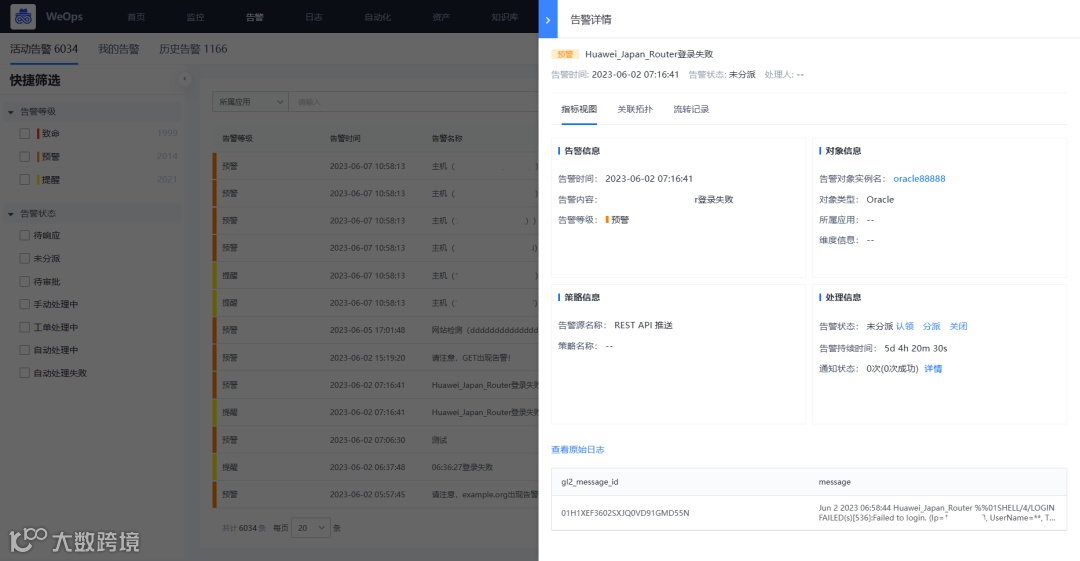Image resolution: width=1080 pixels, height=561 pixels.
Task: Open 首页 in top navigation
Action: [x=136, y=17]
